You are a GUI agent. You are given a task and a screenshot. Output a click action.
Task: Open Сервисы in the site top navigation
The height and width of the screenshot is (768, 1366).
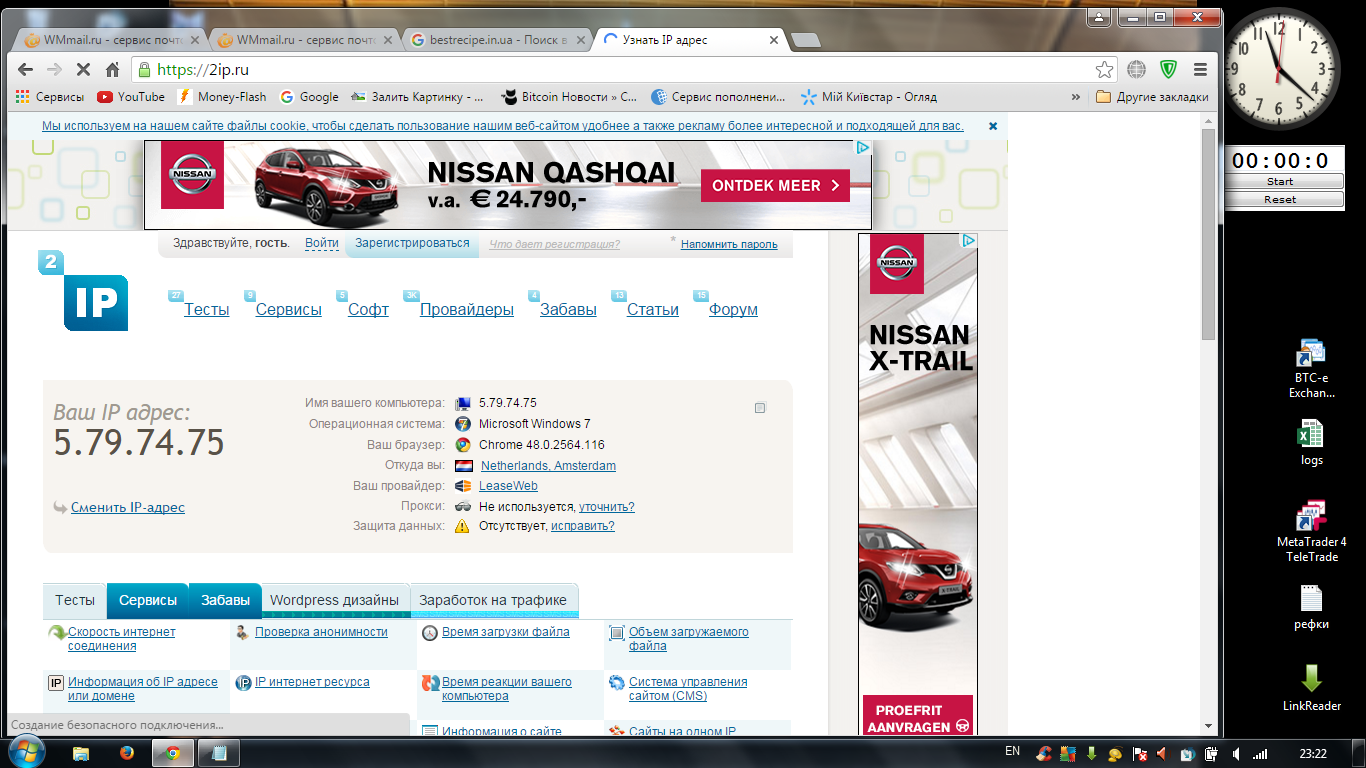289,310
